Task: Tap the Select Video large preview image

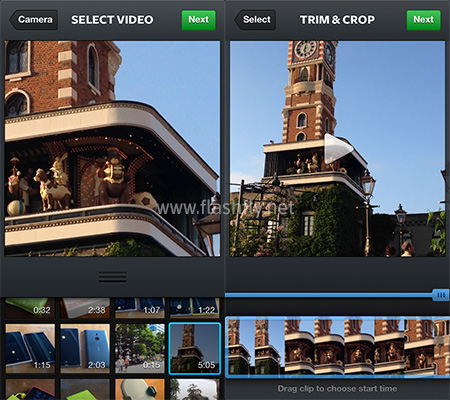Action: (112, 149)
